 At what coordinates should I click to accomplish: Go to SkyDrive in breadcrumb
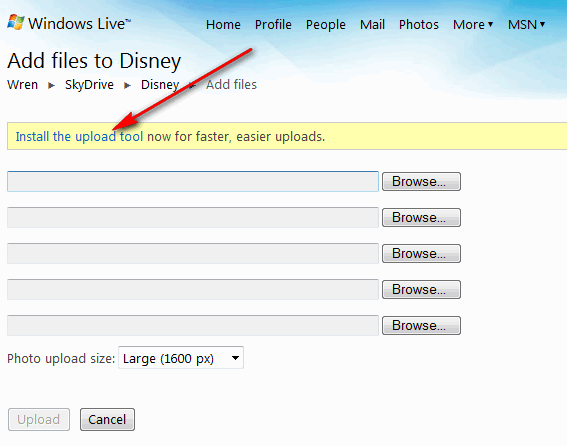pyautogui.click(x=89, y=85)
